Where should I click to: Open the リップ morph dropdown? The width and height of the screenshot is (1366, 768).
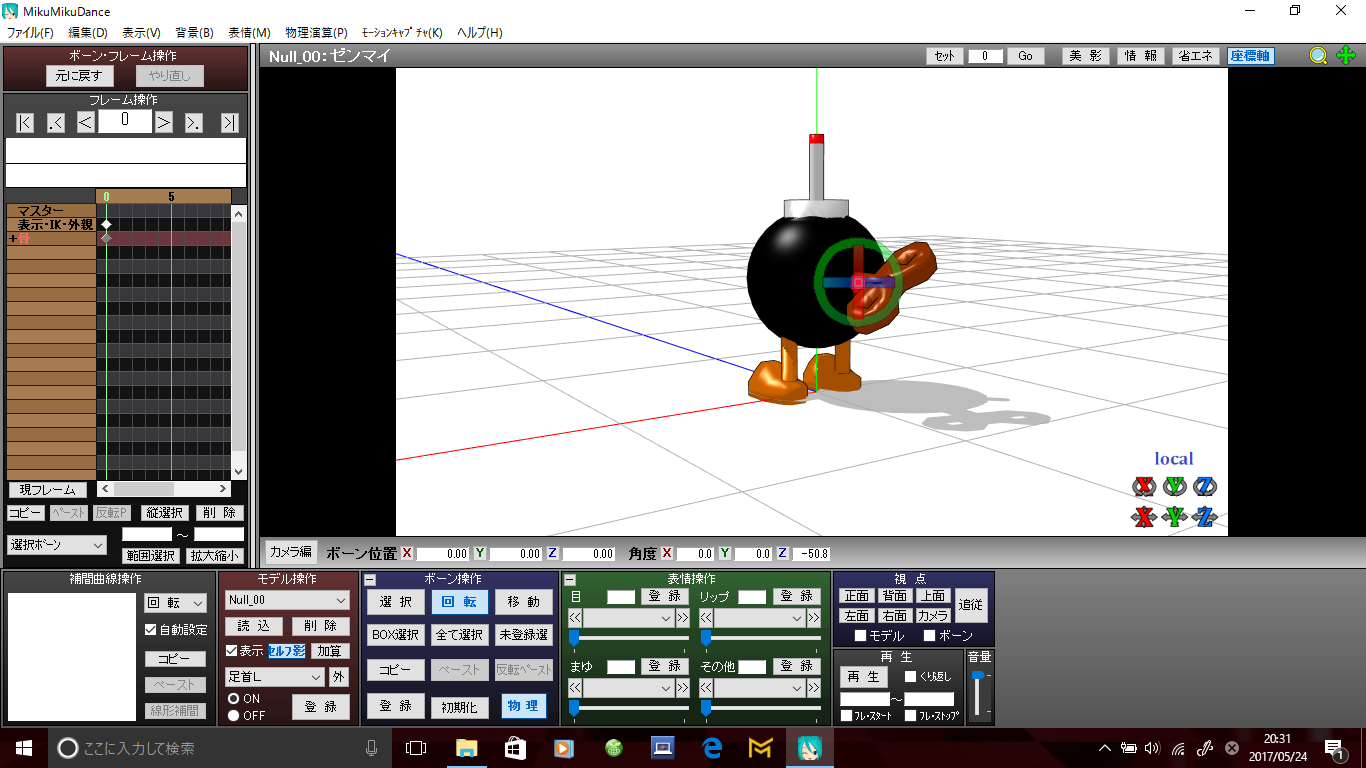[x=760, y=618]
